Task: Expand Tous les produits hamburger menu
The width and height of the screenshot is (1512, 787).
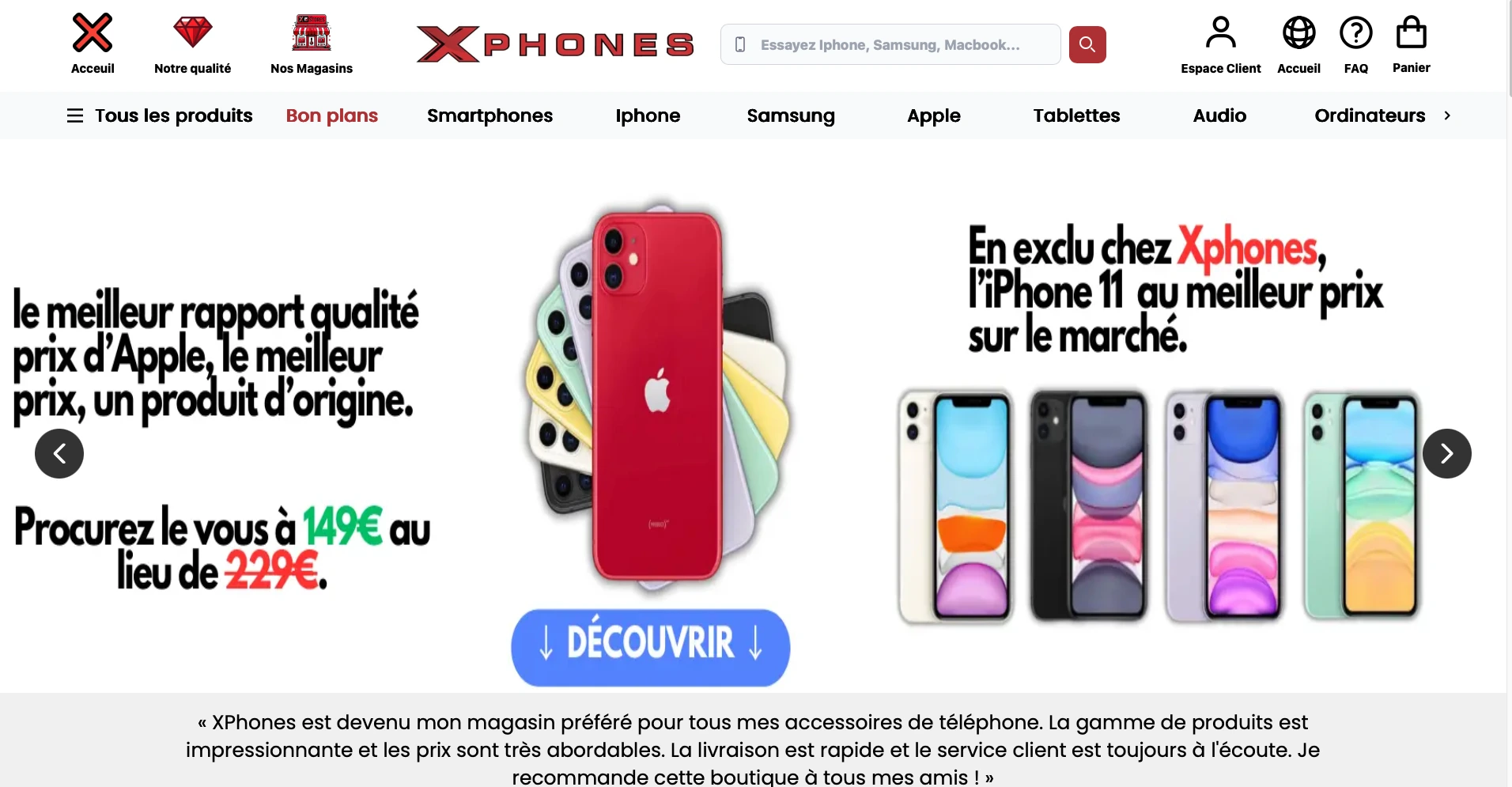Action: coord(75,115)
